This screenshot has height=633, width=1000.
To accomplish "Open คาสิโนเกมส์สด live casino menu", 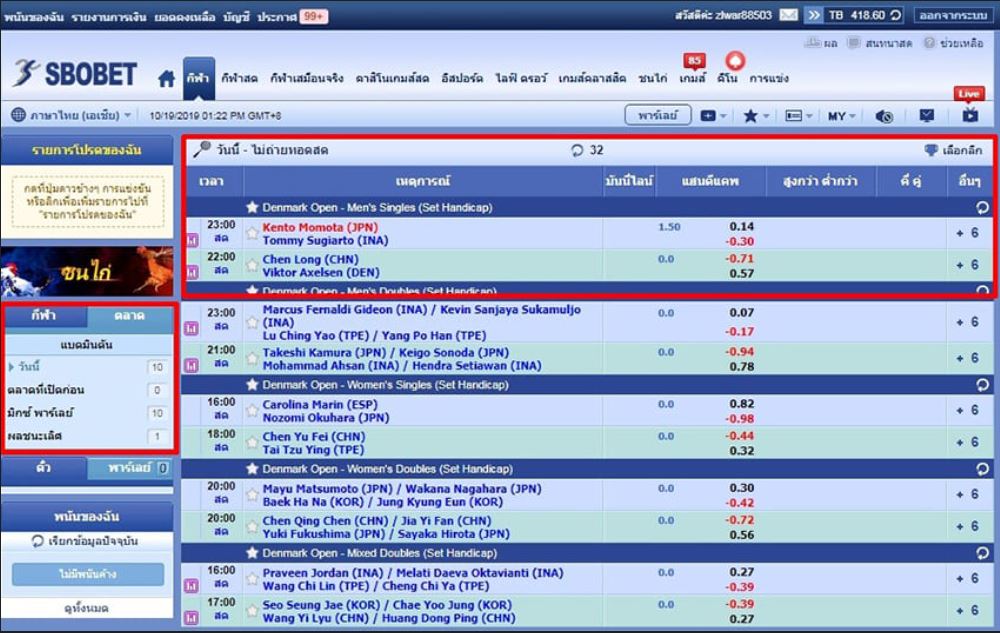I will point(392,78).
